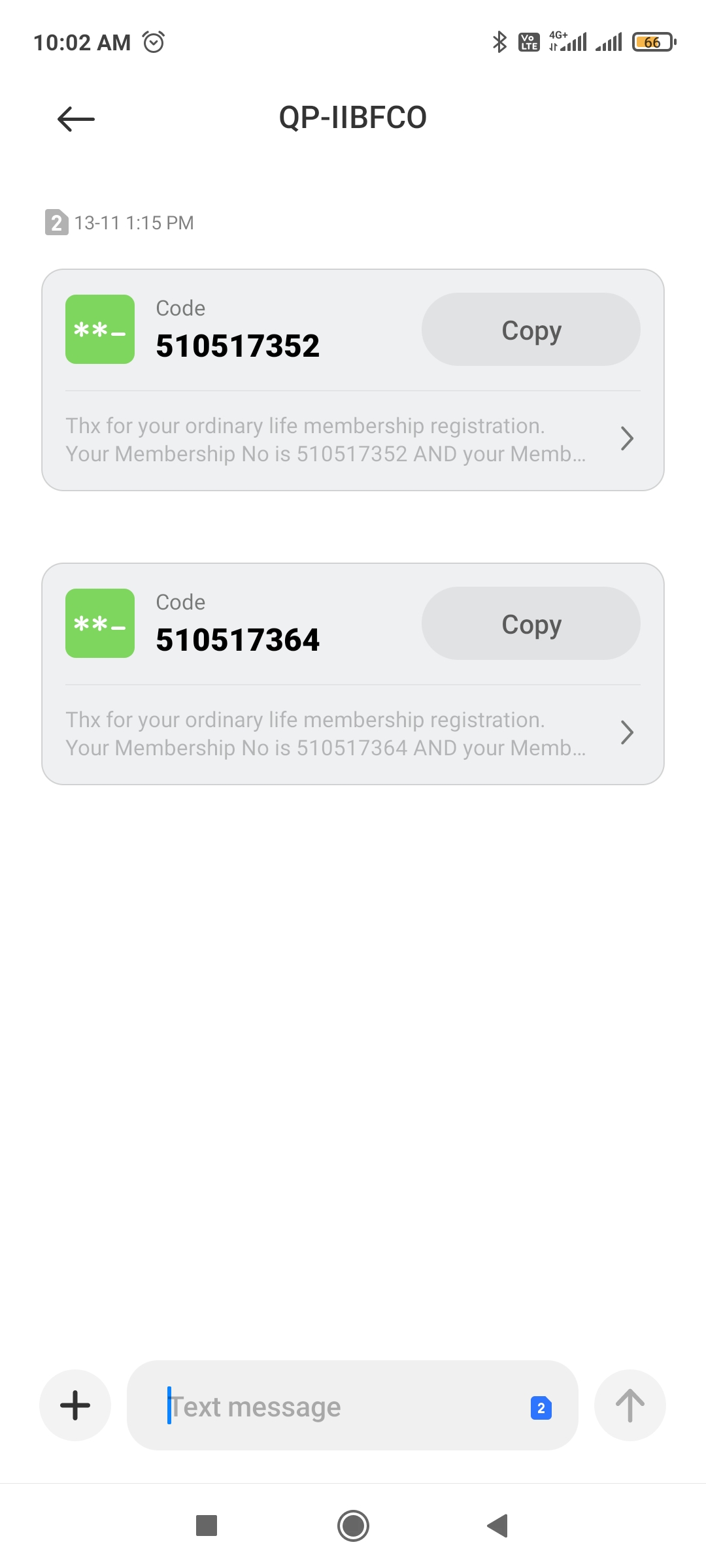Focus the Text message input field
Image resolution: width=706 pixels, height=1568 pixels.
point(340,1406)
